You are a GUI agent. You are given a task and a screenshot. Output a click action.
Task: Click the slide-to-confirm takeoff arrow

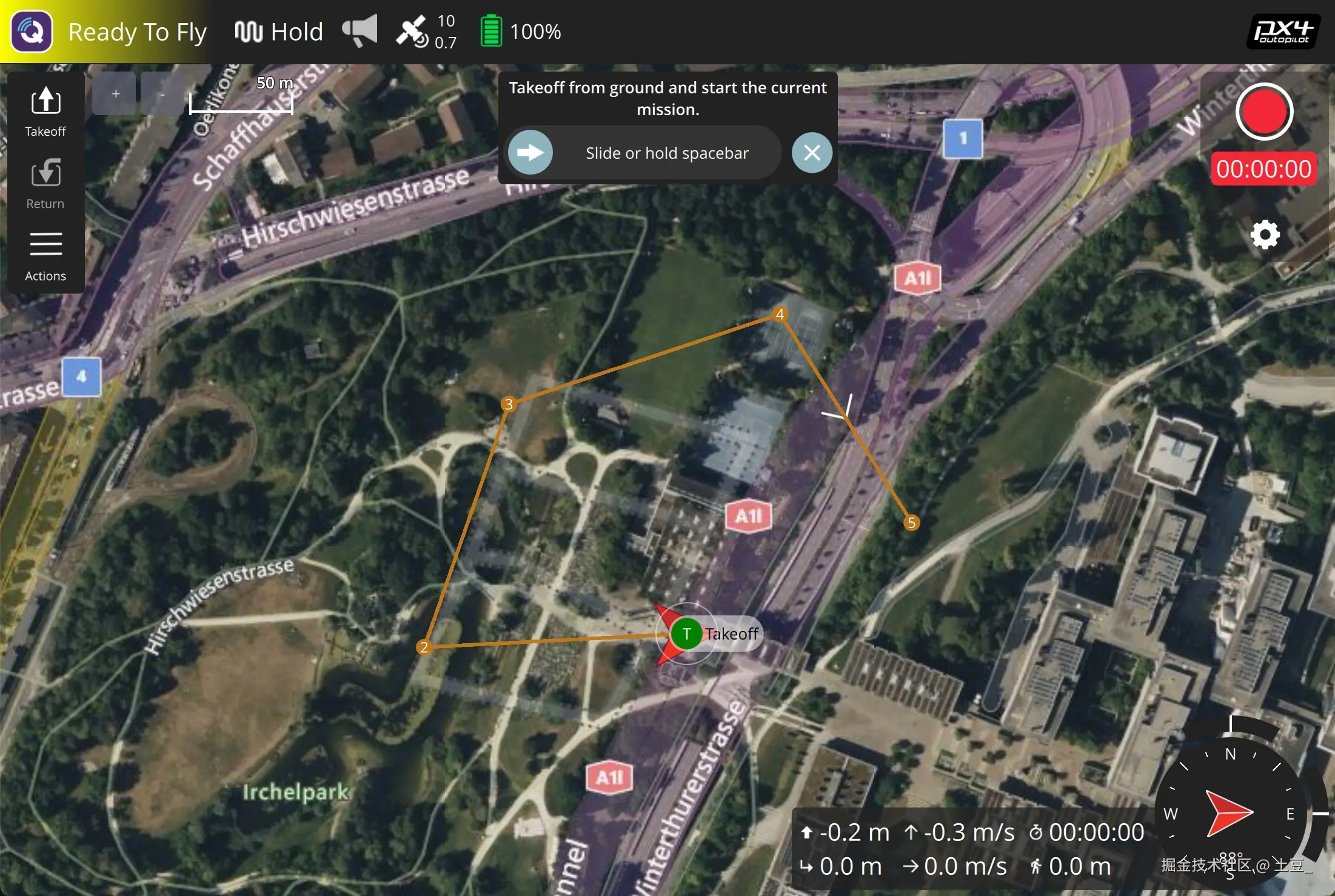coord(530,153)
